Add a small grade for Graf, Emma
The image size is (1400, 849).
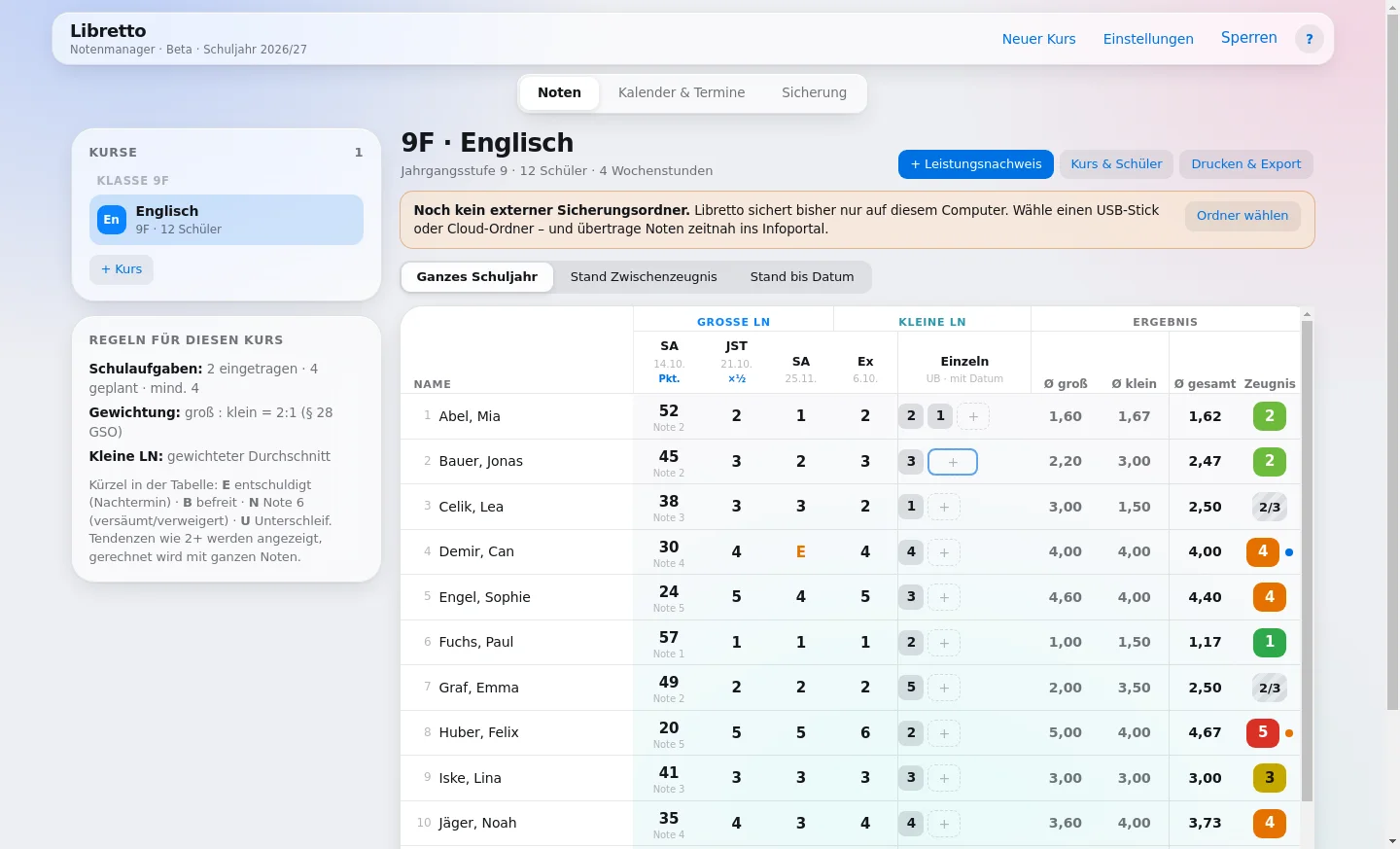point(944,688)
